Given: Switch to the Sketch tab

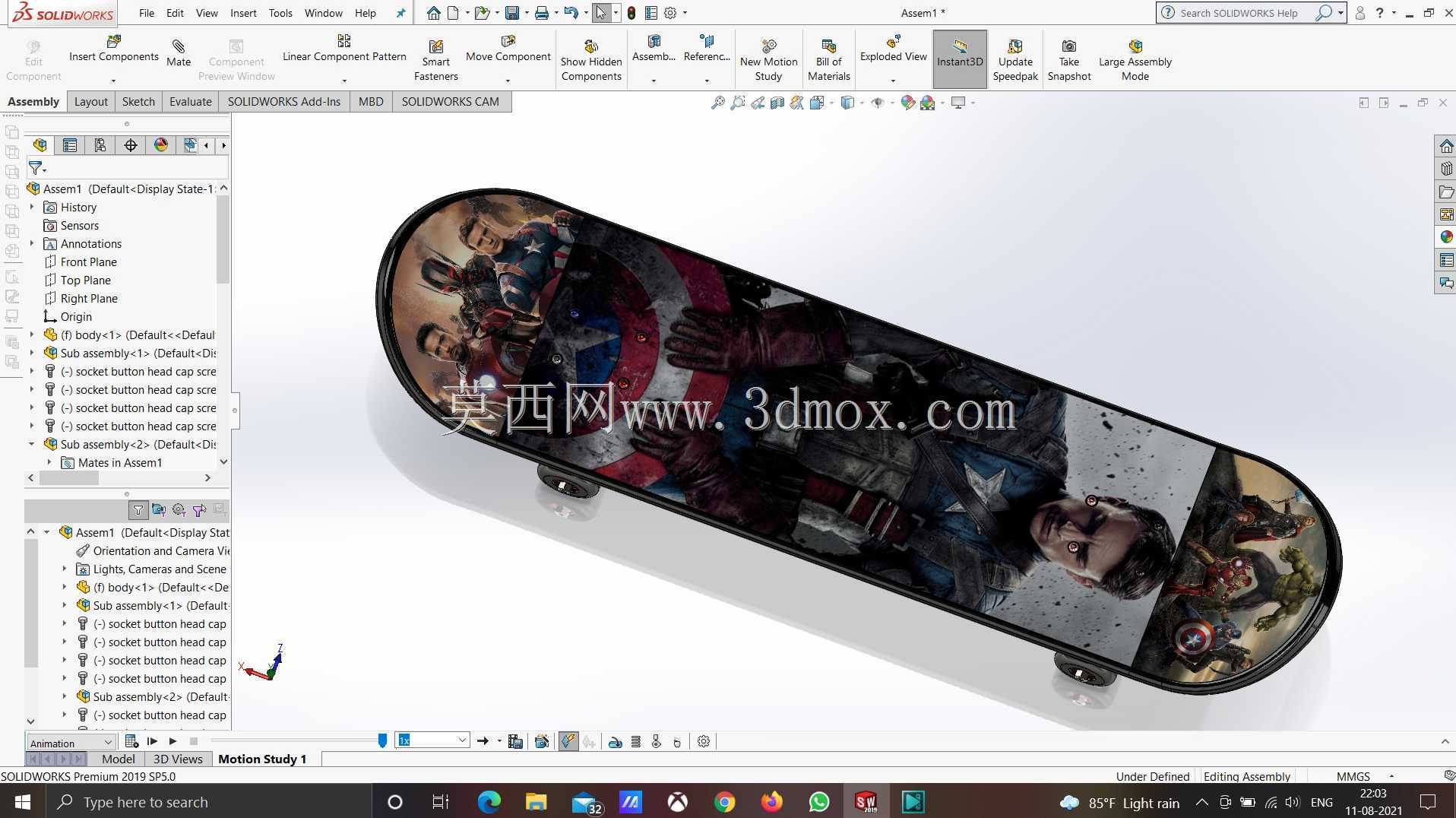Looking at the screenshot, I should click(x=138, y=101).
